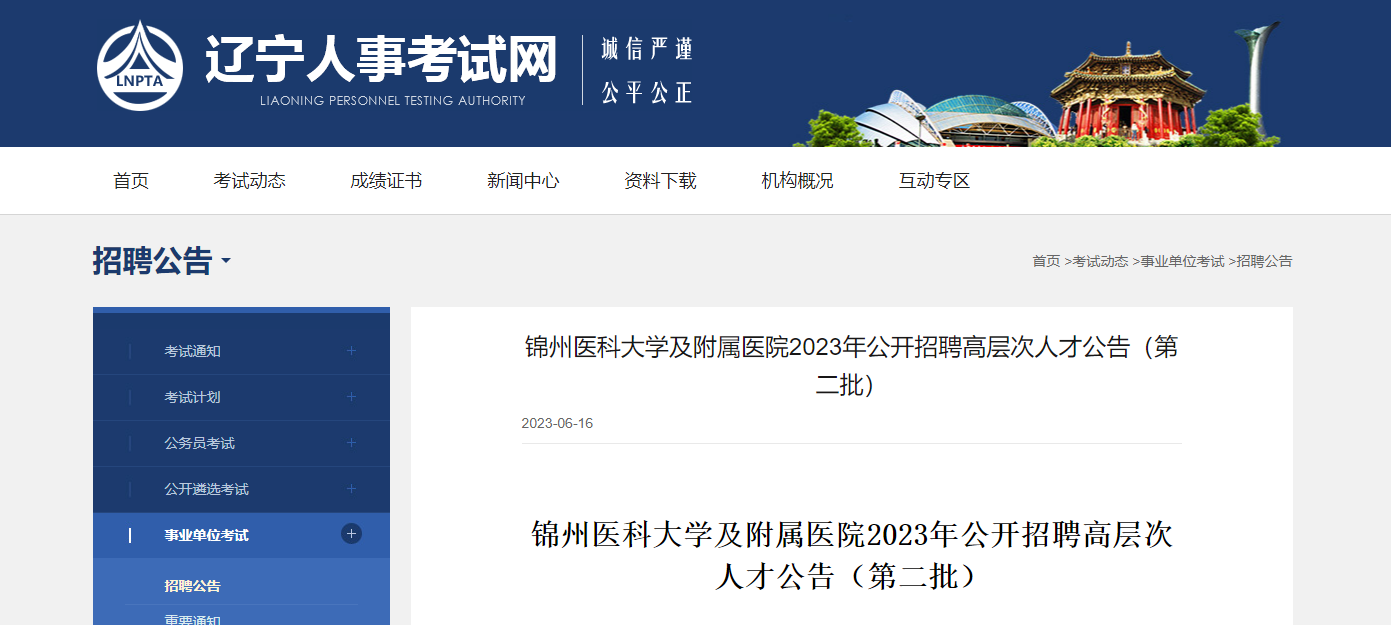Open the 成绩证书 navigation menu
This screenshot has width=1391, height=625.
(x=386, y=181)
